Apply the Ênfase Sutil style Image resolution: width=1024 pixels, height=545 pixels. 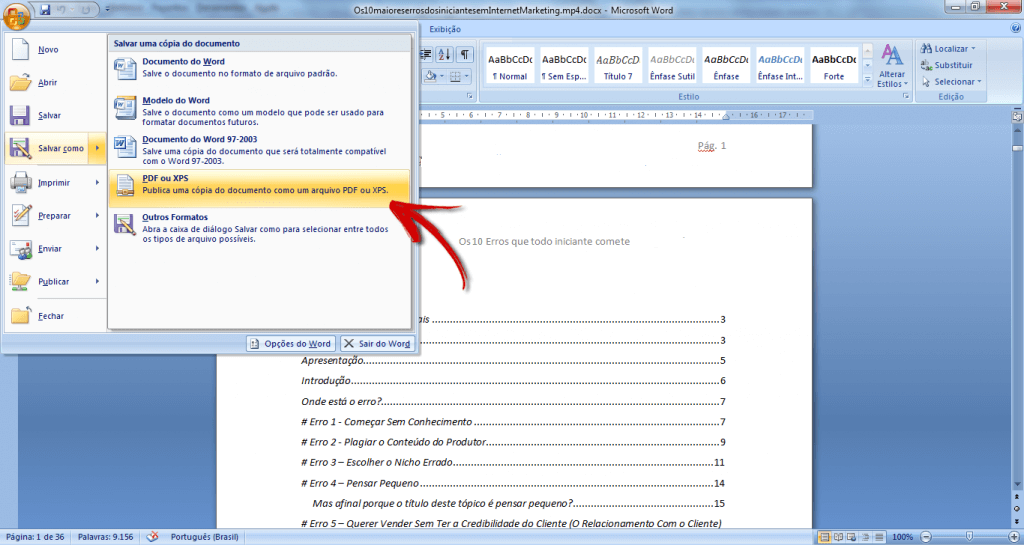pos(672,65)
